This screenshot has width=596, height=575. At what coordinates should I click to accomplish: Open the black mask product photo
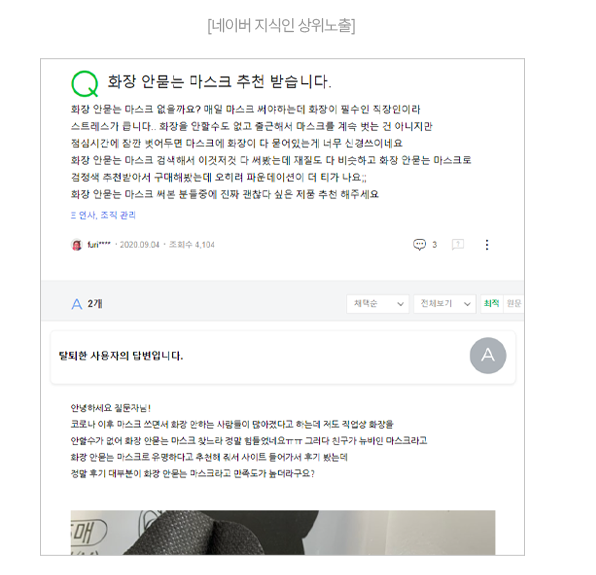(x=283, y=532)
